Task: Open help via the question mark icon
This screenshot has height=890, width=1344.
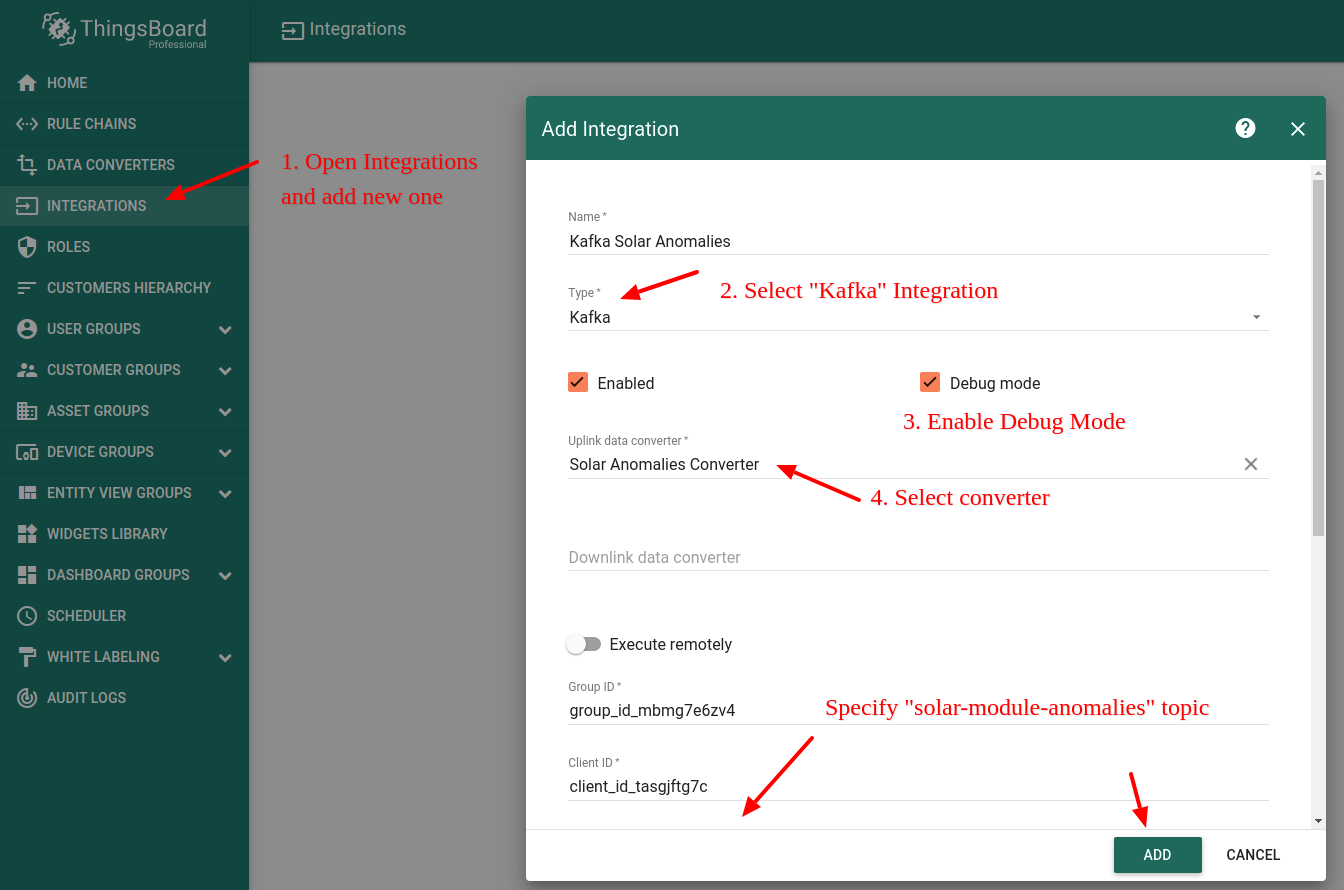Action: tap(1245, 128)
